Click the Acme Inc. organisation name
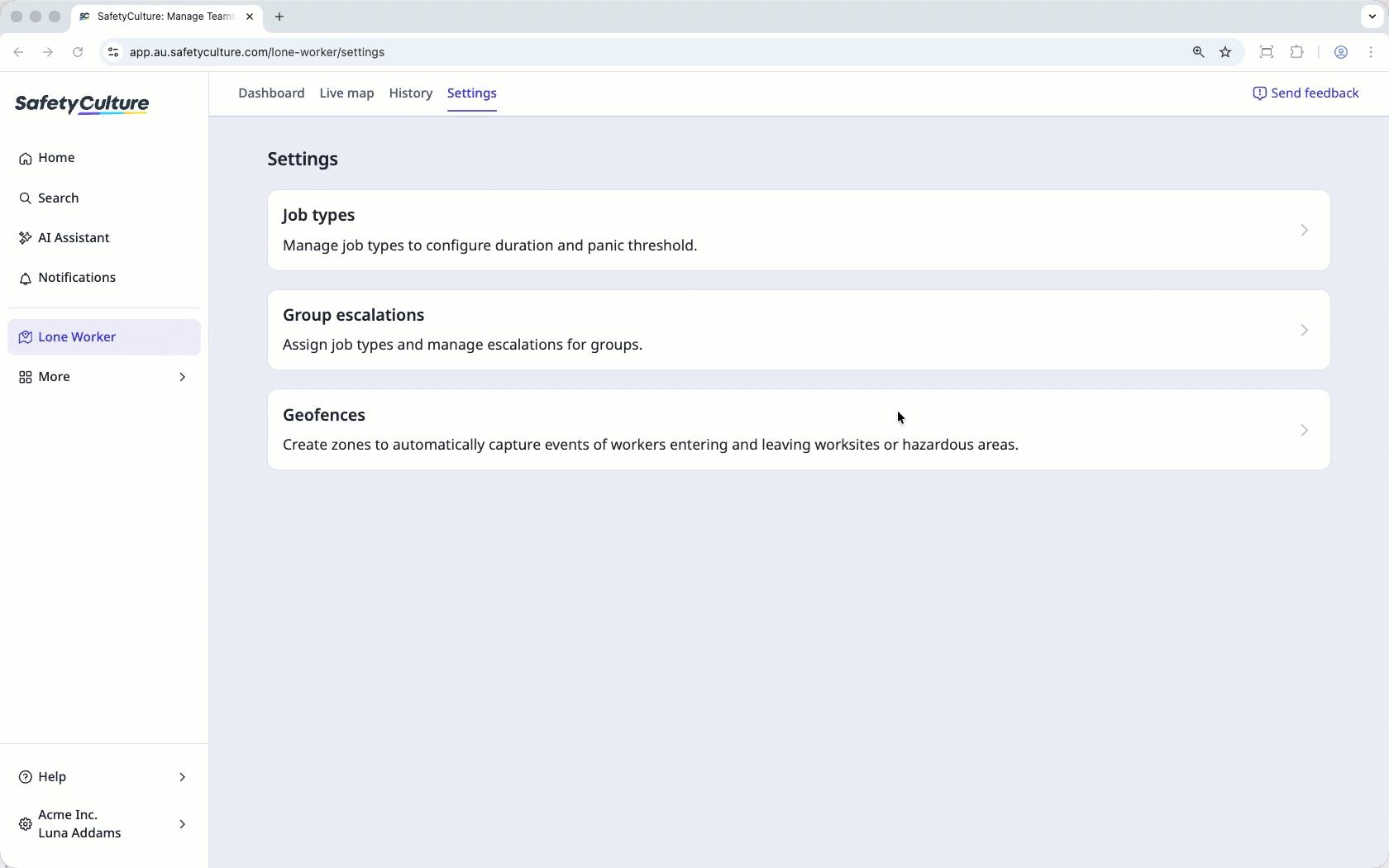1389x868 pixels. (68, 815)
